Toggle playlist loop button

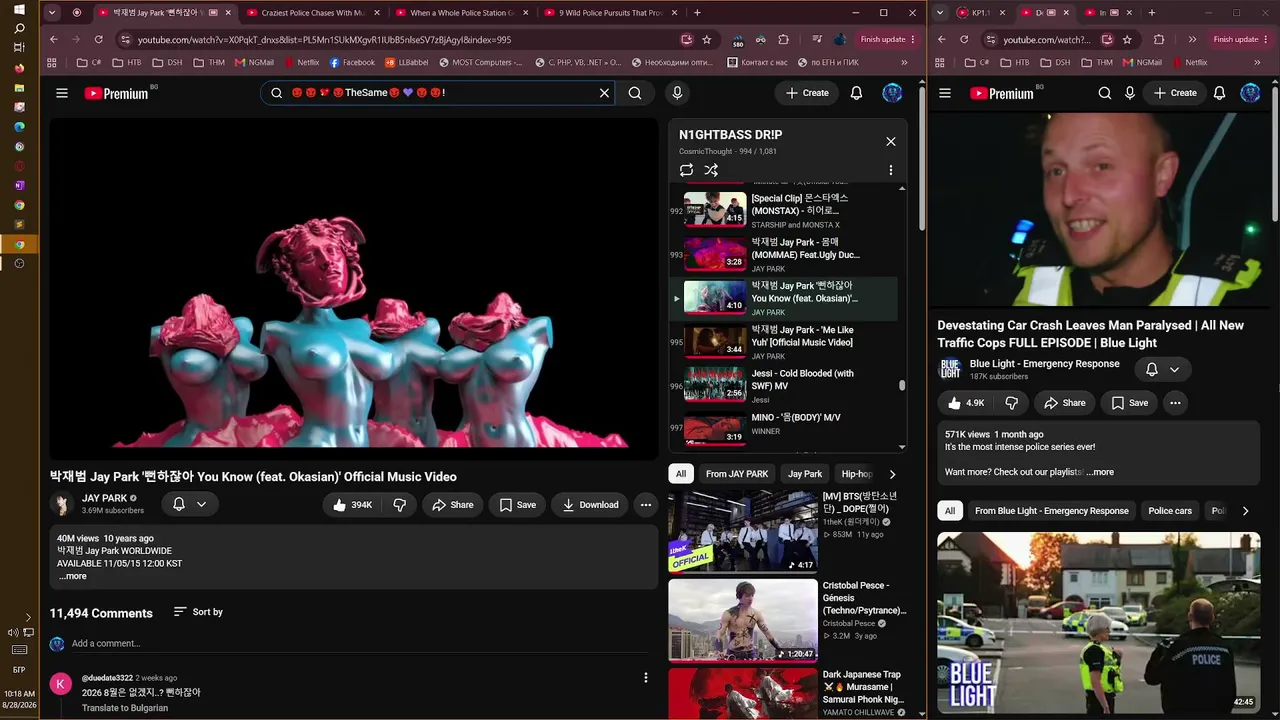point(686,170)
